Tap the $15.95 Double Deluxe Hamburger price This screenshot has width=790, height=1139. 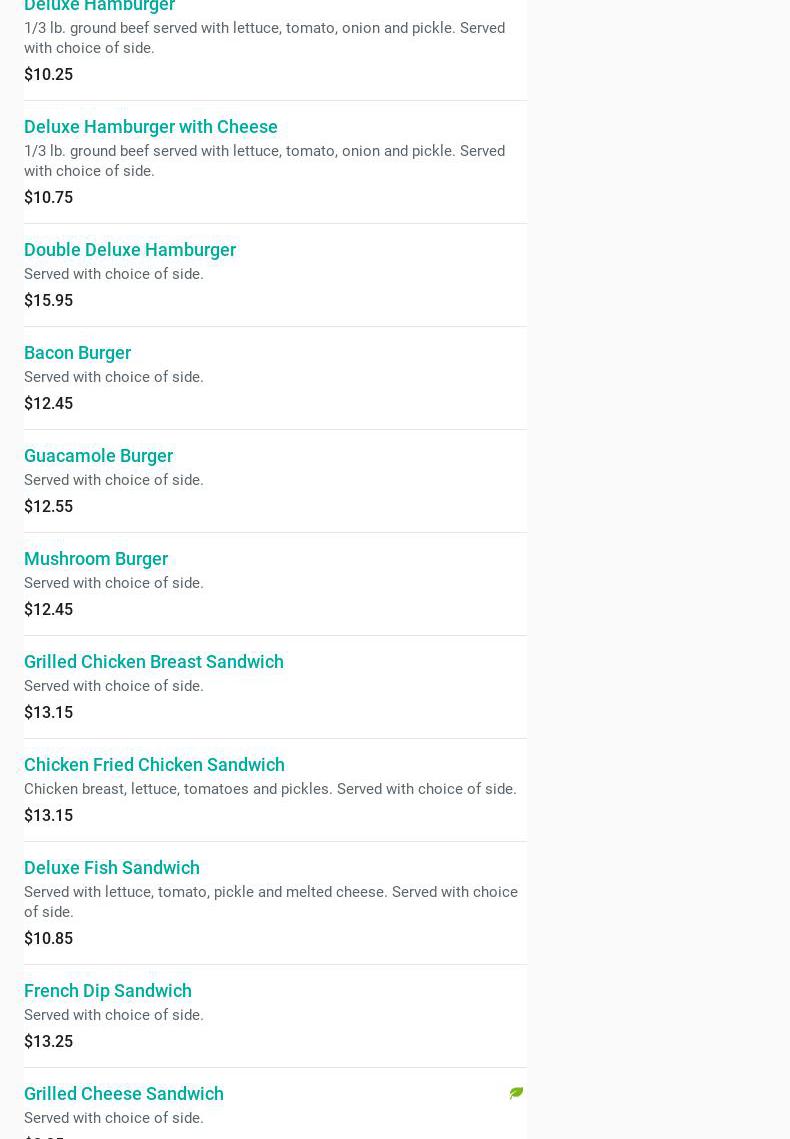(48, 301)
